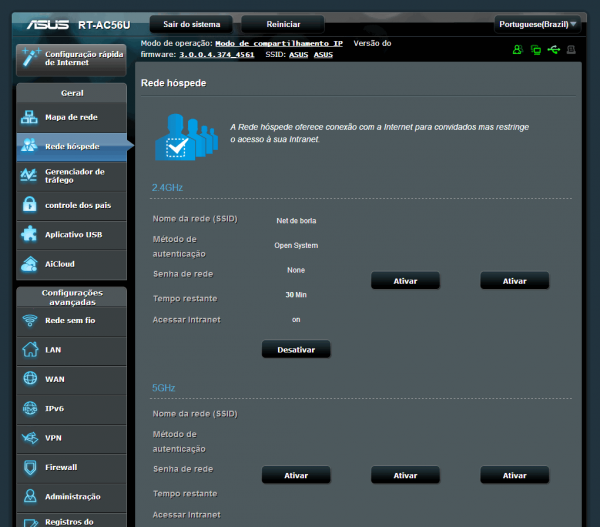The image size is (600, 527).
Task: Click the first ASUS SSID link
Action: 298,55
